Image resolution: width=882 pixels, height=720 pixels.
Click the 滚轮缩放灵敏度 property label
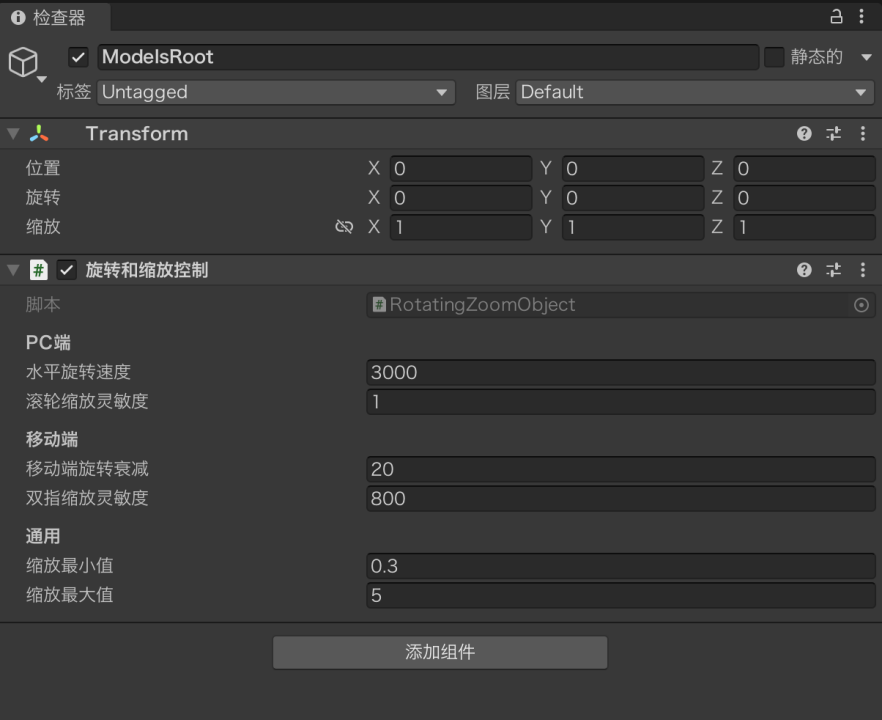tap(87, 401)
